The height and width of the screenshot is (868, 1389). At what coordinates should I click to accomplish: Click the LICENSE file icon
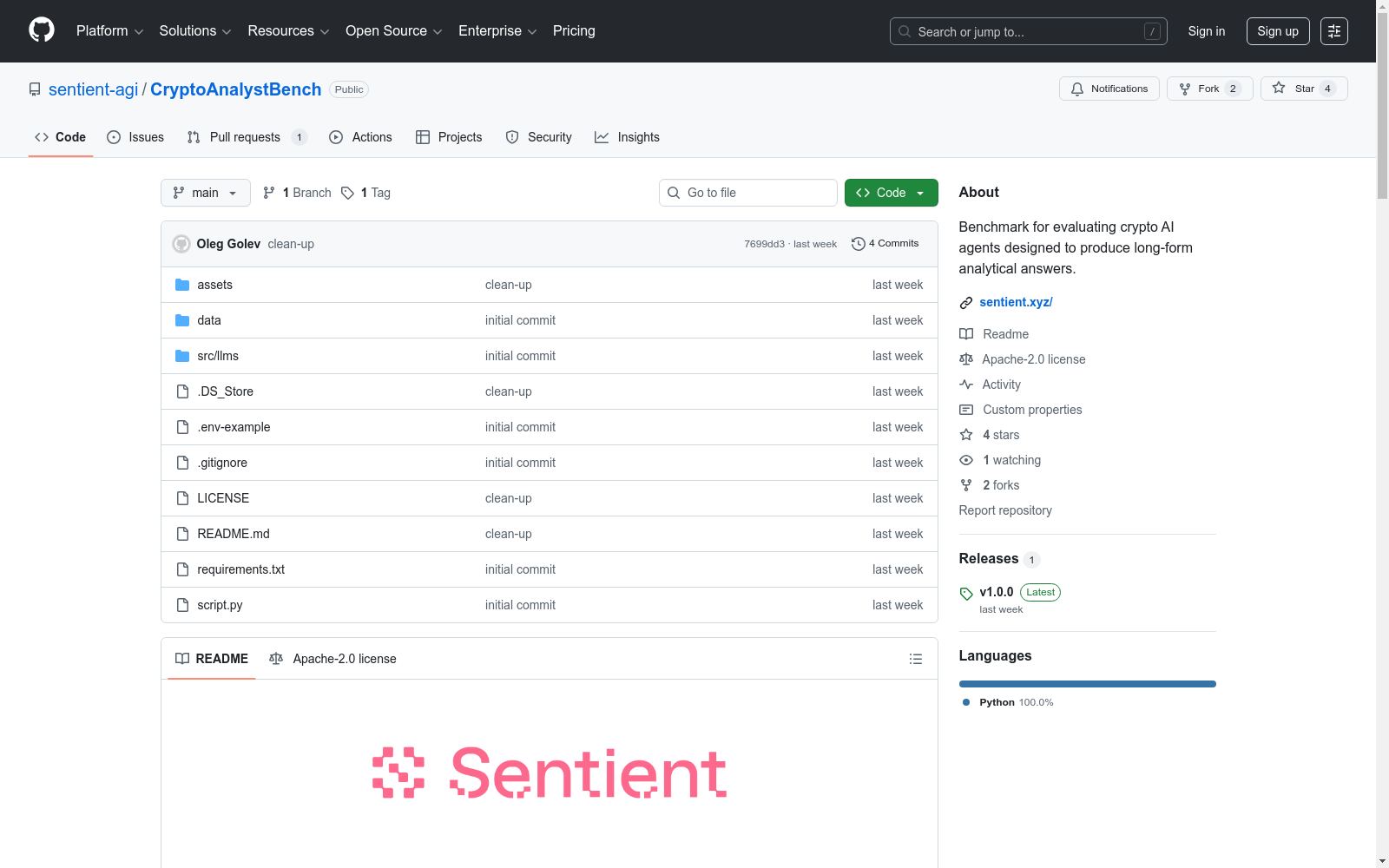click(x=182, y=498)
